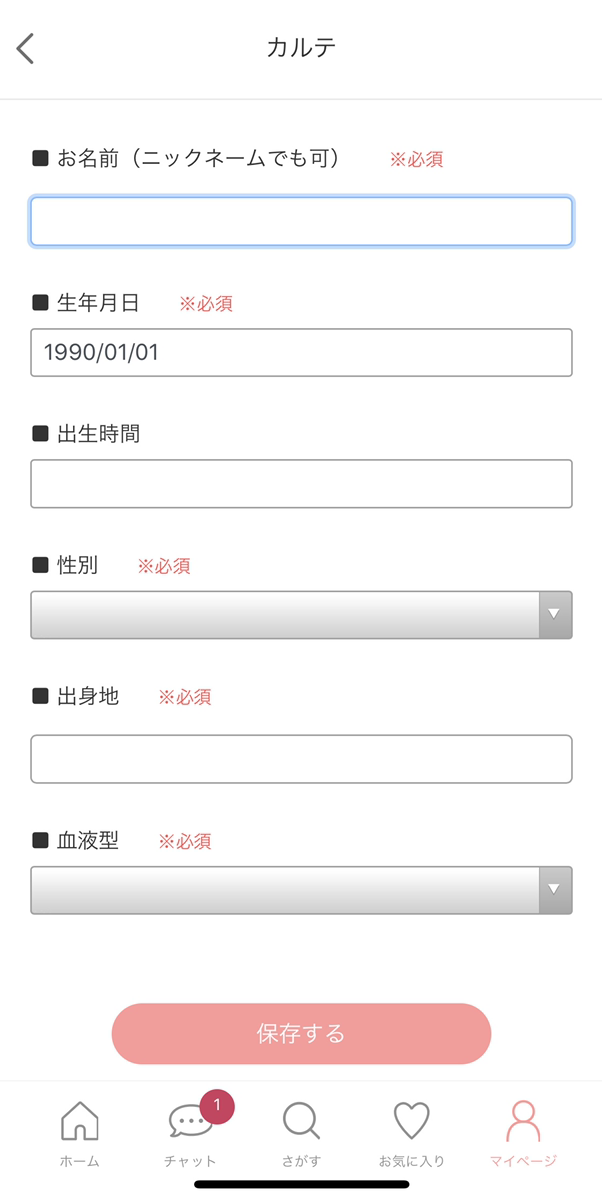Viewport: 602px width, 1200px height.
Task: Tap the 出身地 input field
Action: [x=301, y=759]
